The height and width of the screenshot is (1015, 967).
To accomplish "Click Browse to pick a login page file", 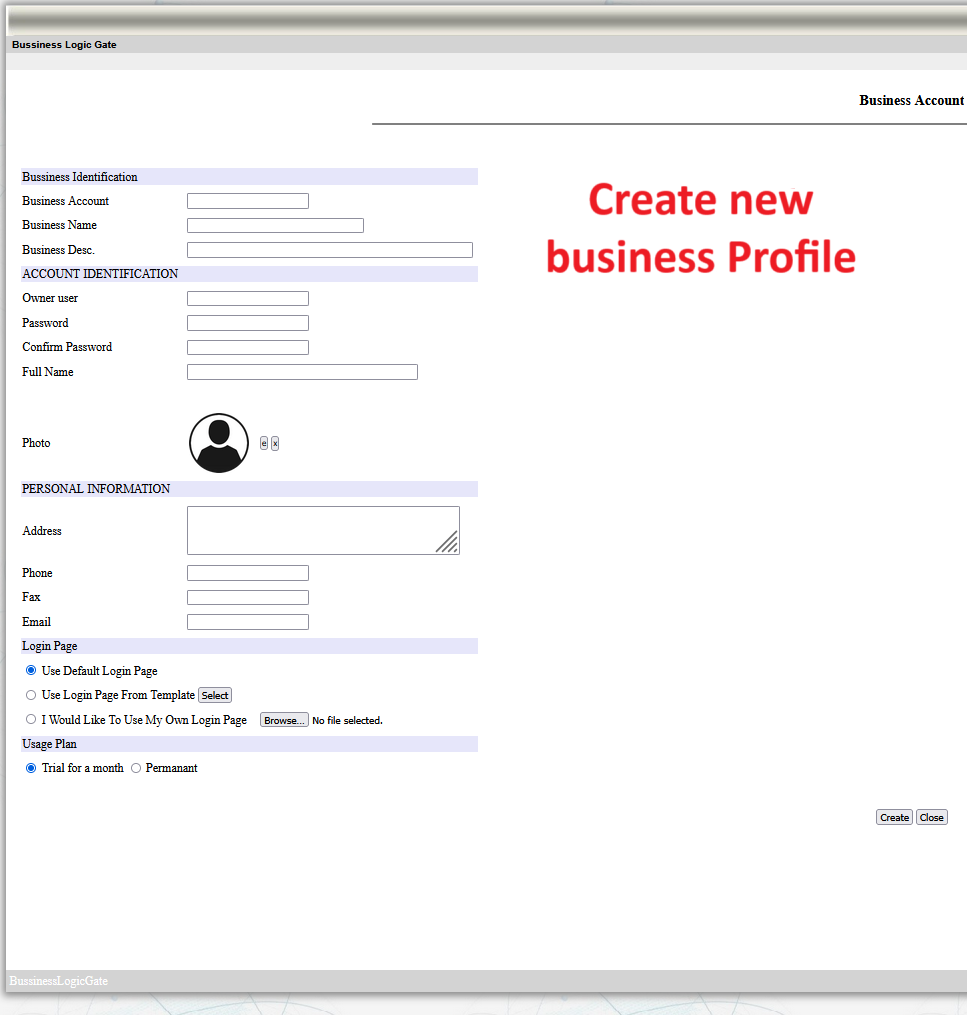I will point(284,720).
